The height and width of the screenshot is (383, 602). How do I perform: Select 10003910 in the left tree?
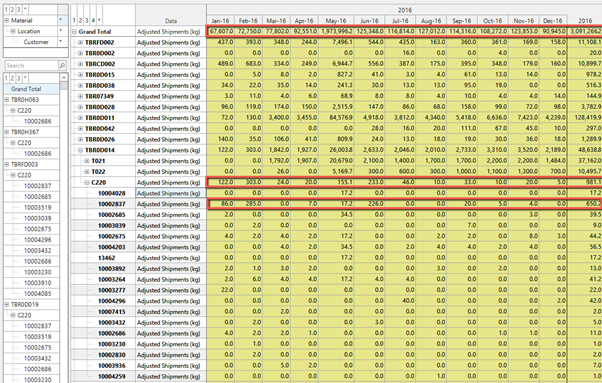point(37,283)
